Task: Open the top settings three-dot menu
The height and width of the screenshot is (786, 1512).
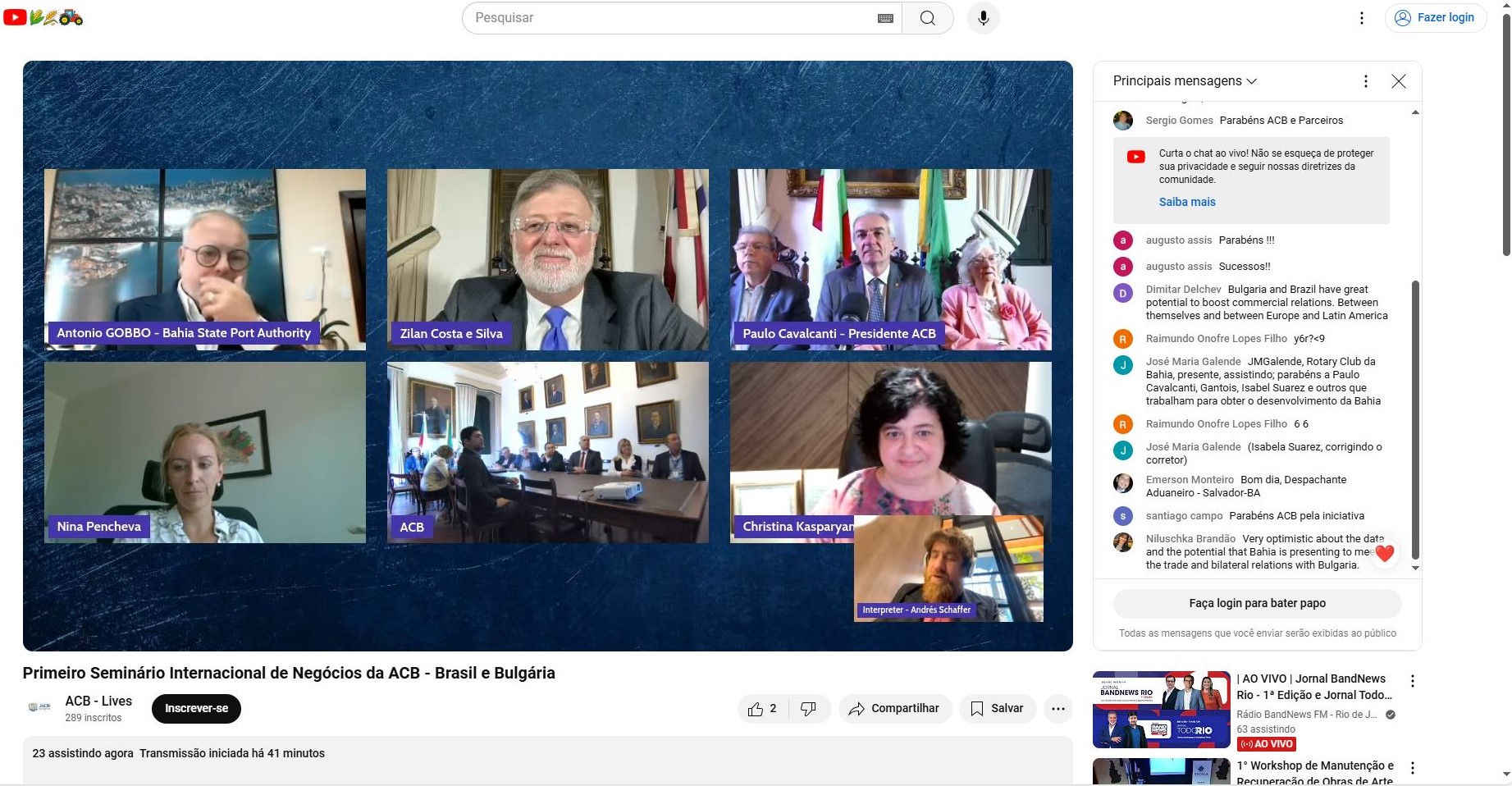Action: pos(1361,18)
